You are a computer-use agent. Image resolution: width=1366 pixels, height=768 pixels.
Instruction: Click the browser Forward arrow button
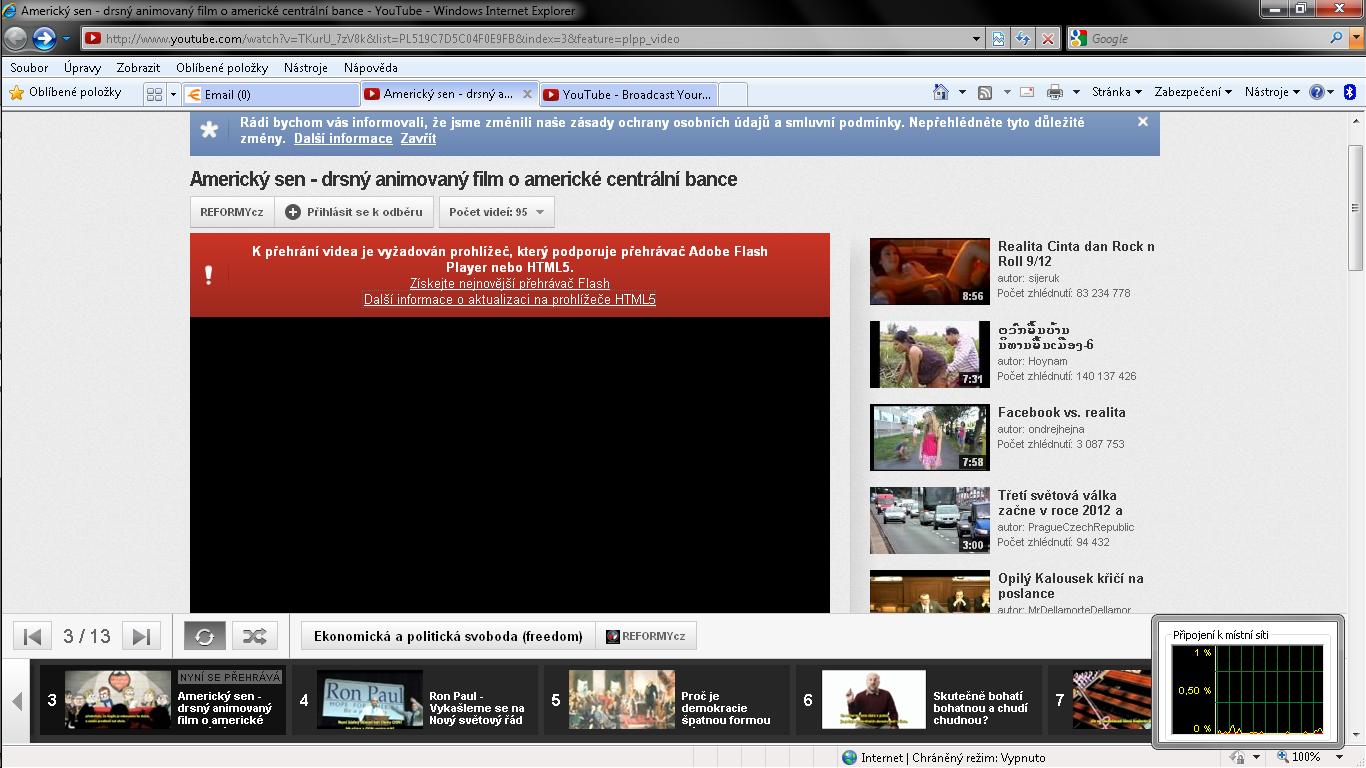click(44, 38)
